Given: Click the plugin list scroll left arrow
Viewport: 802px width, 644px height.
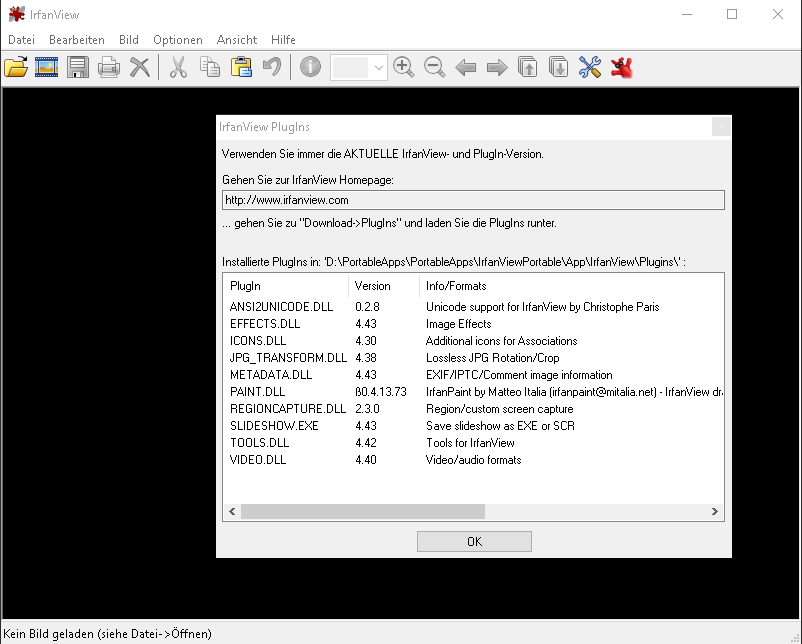Looking at the screenshot, I should [232, 512].
